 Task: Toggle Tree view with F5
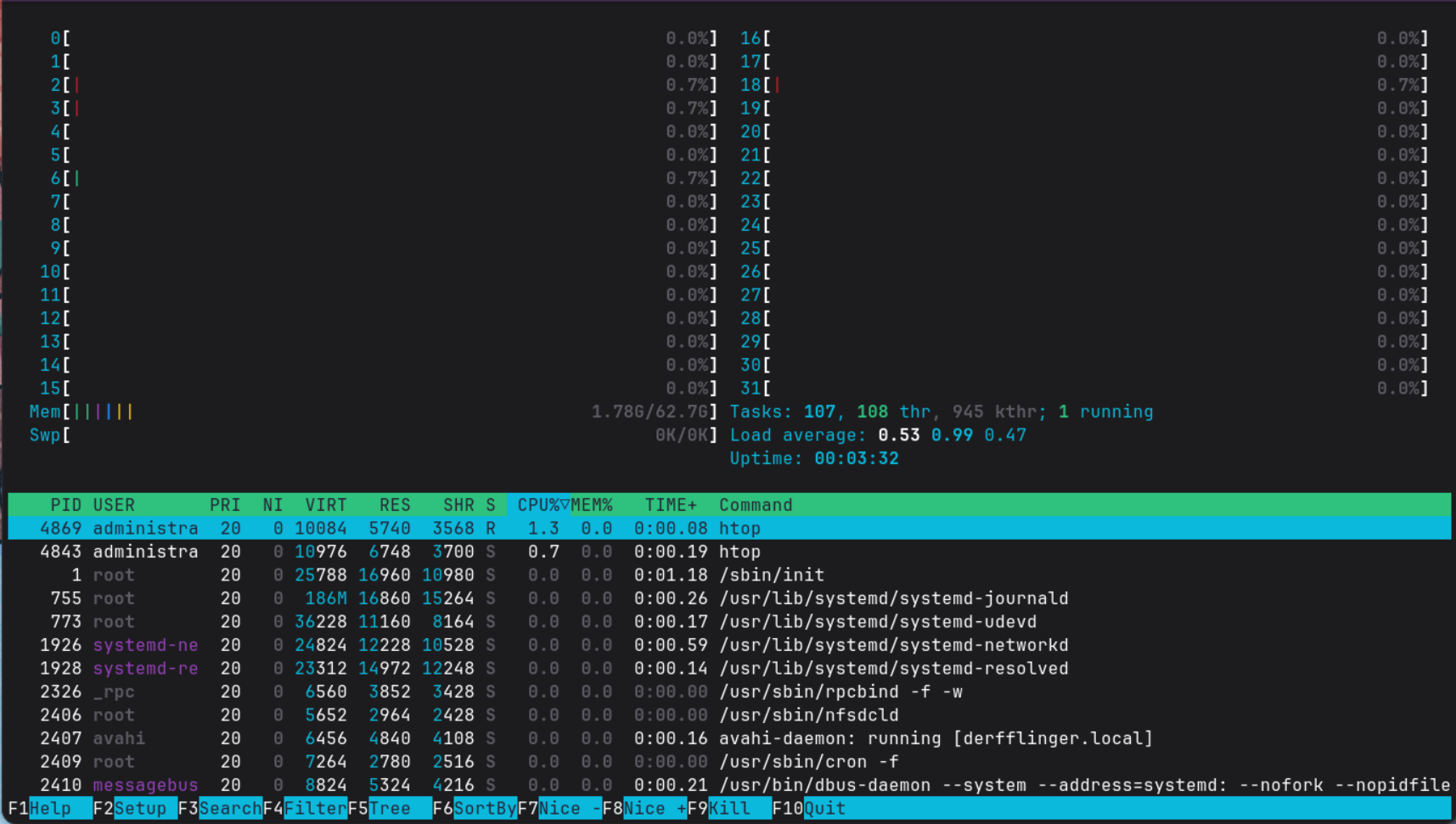(x=389, y=808)
